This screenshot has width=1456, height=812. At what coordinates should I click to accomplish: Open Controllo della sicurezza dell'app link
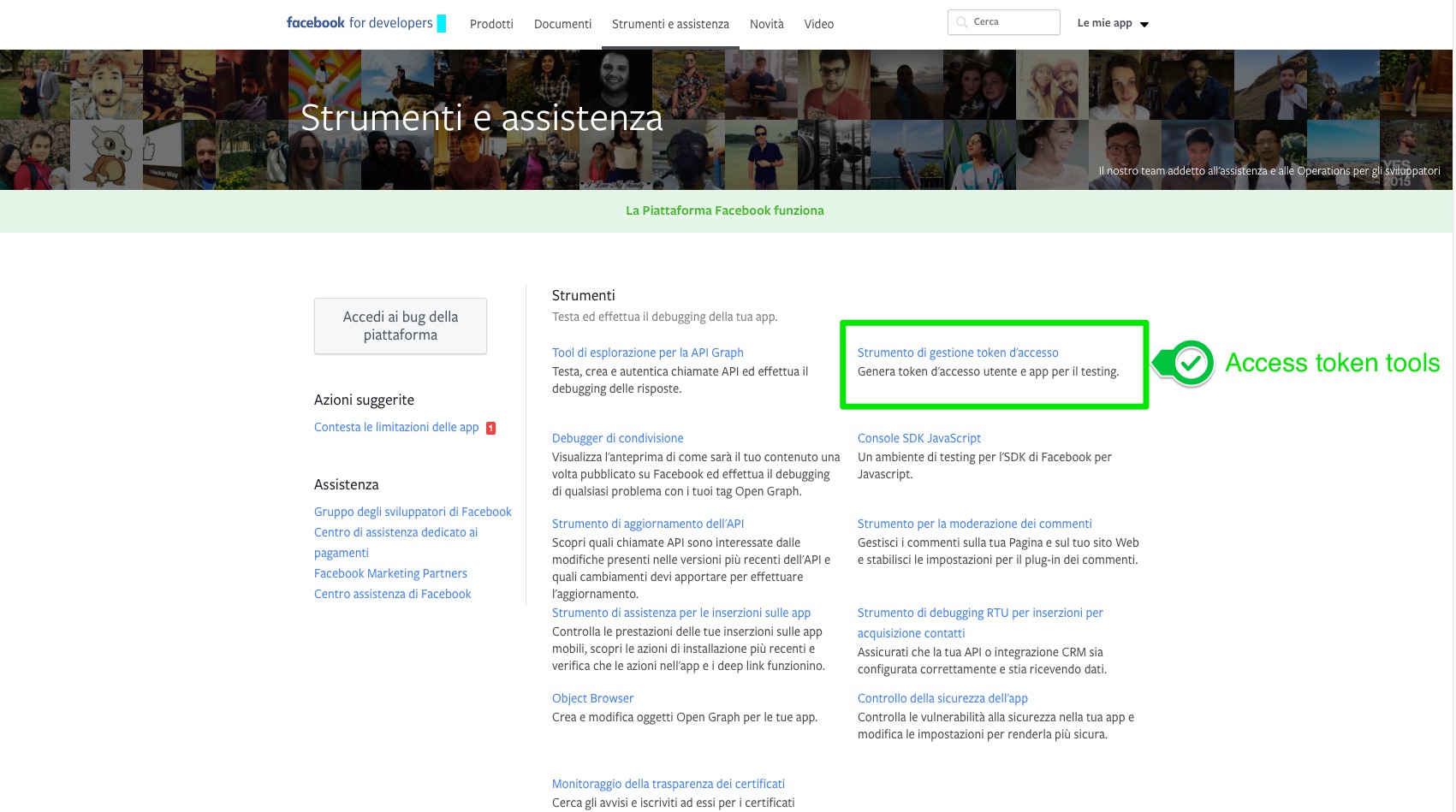(x=942, y=698)
